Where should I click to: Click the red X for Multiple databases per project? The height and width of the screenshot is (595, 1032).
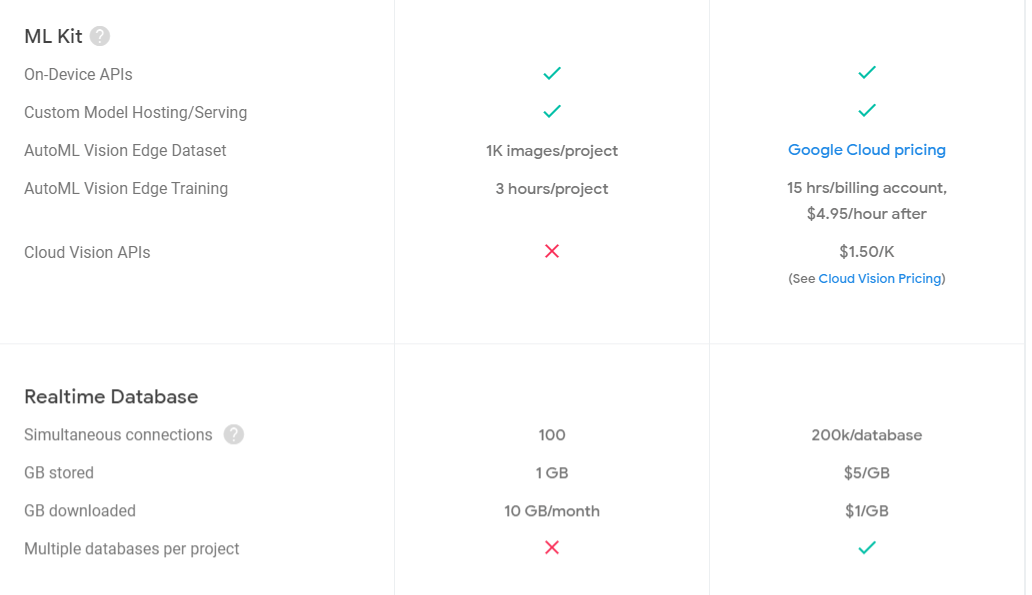coord(552,547)
